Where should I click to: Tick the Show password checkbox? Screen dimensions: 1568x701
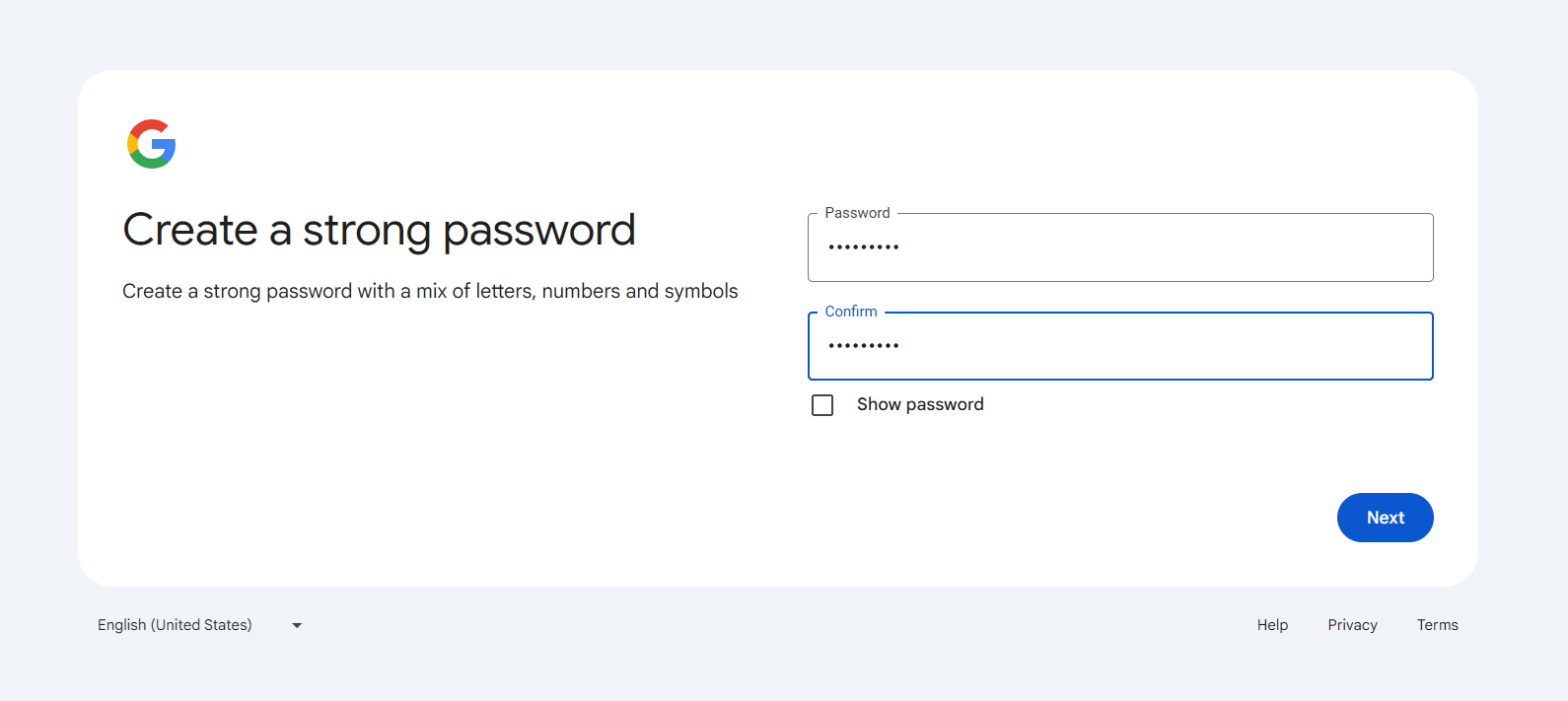point(822,405)
